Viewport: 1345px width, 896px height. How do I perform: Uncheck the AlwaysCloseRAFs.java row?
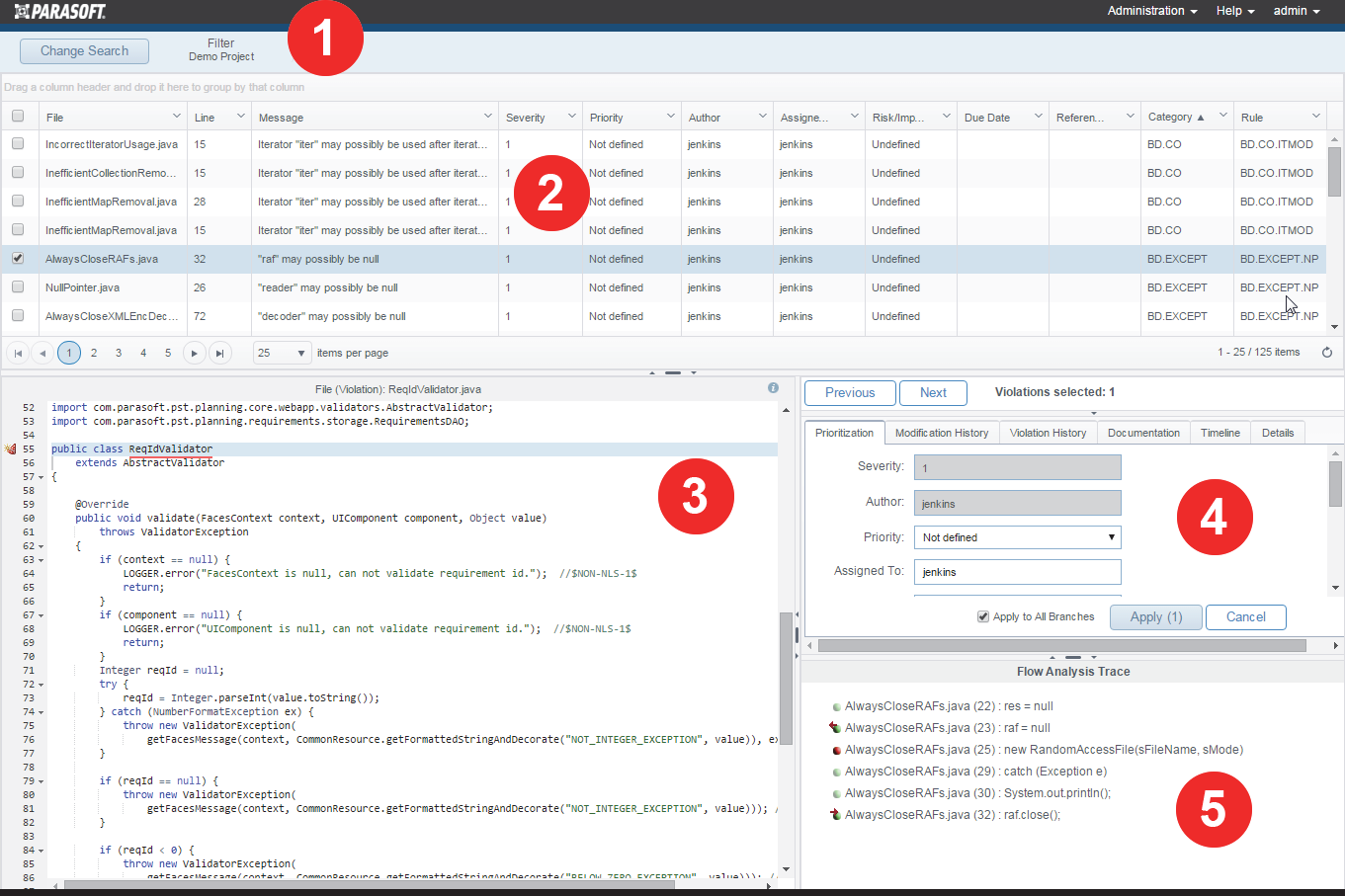18,258
